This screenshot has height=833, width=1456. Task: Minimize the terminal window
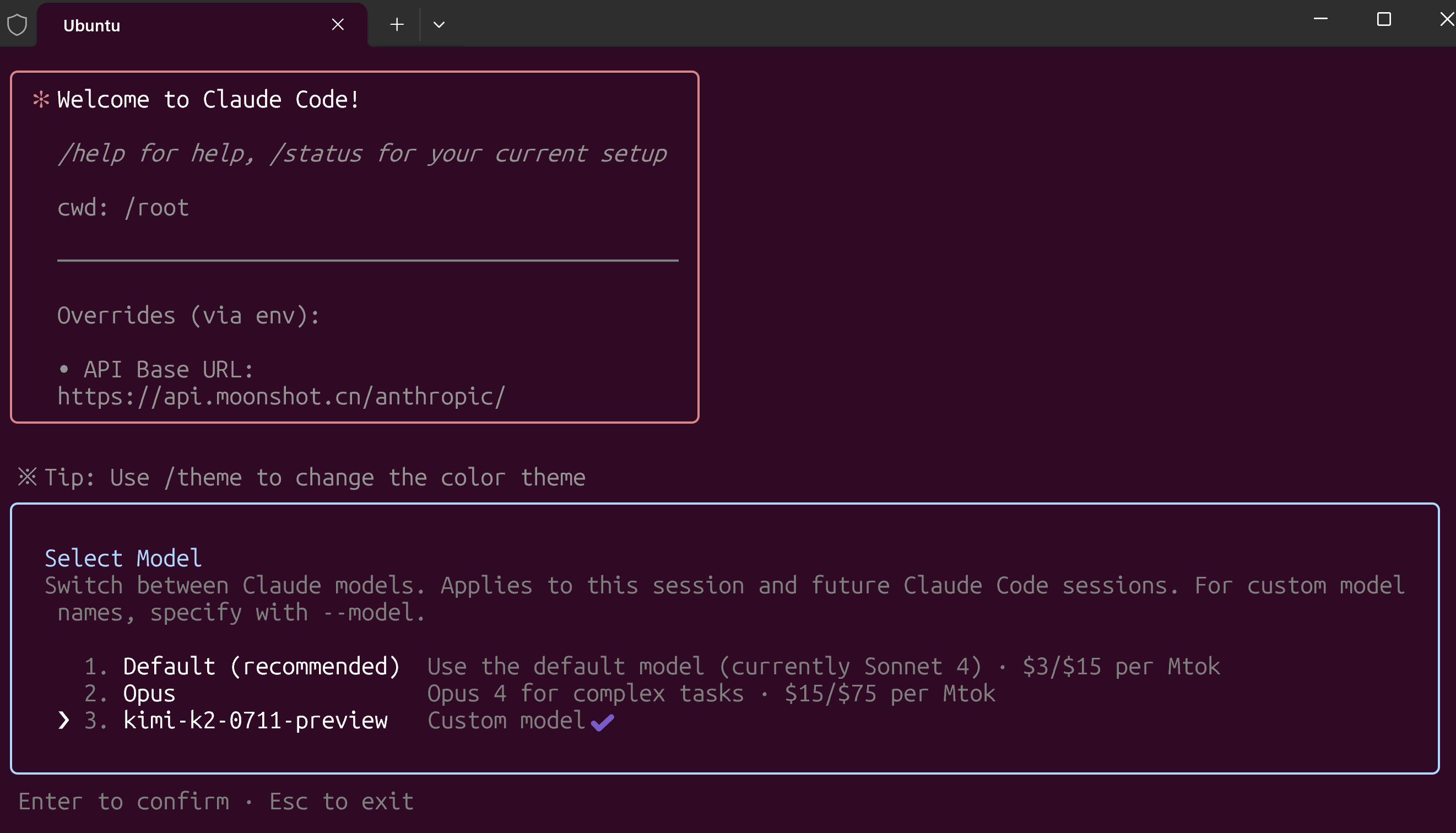coord(1320,19)
